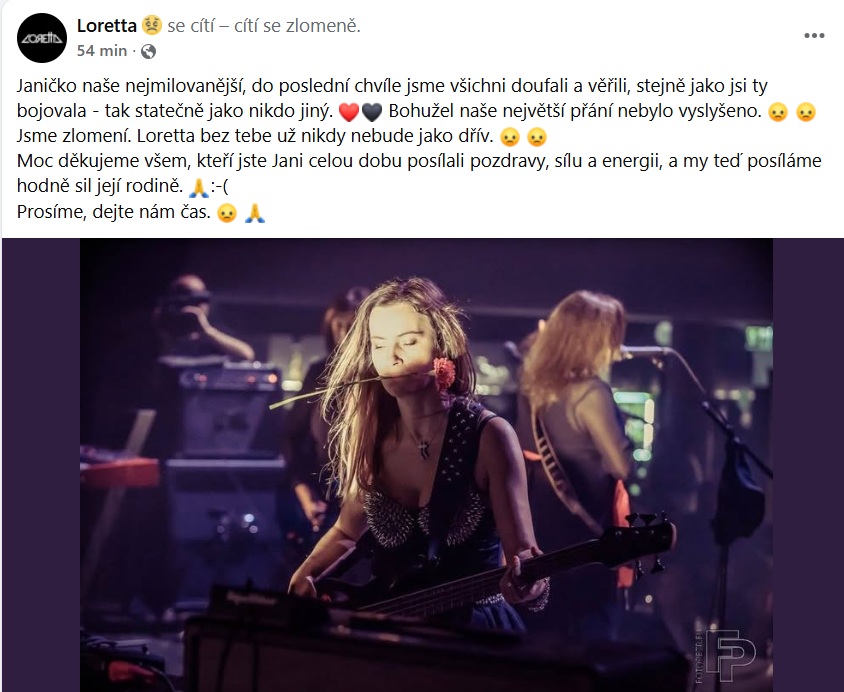Open the three-dot post options menu

pyautogui.click(x=814, y=36)
